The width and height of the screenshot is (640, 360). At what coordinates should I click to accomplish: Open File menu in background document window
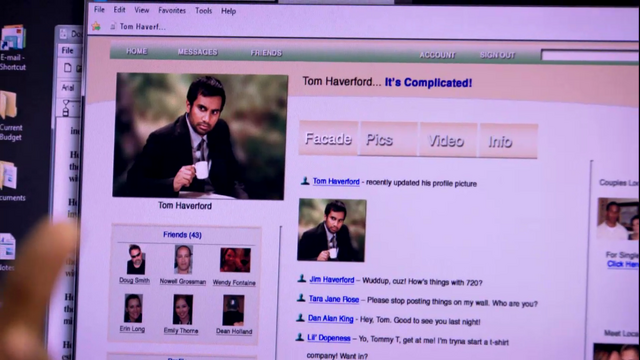coord(68,51)
